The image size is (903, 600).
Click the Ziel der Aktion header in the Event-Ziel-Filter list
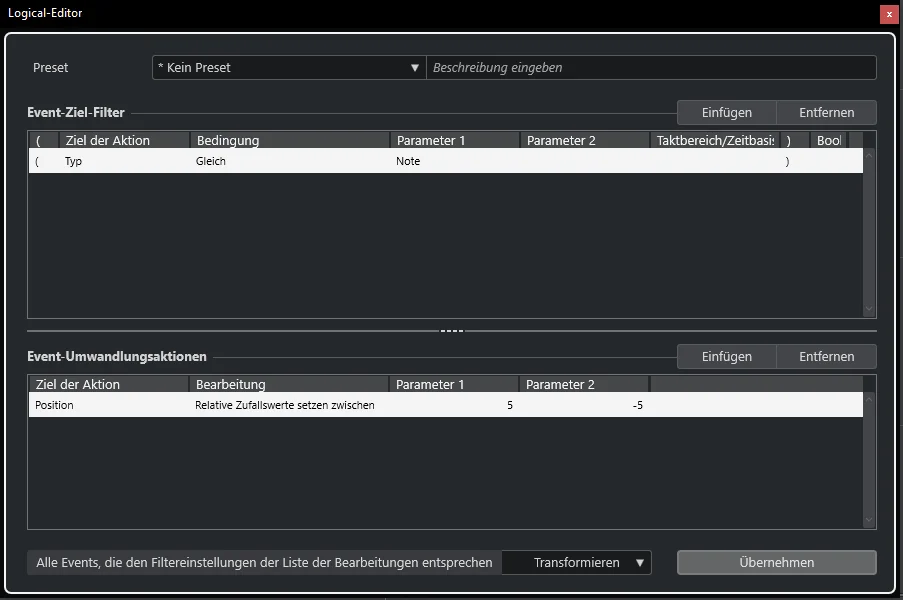pyautogui.click(x=124, y=140)
